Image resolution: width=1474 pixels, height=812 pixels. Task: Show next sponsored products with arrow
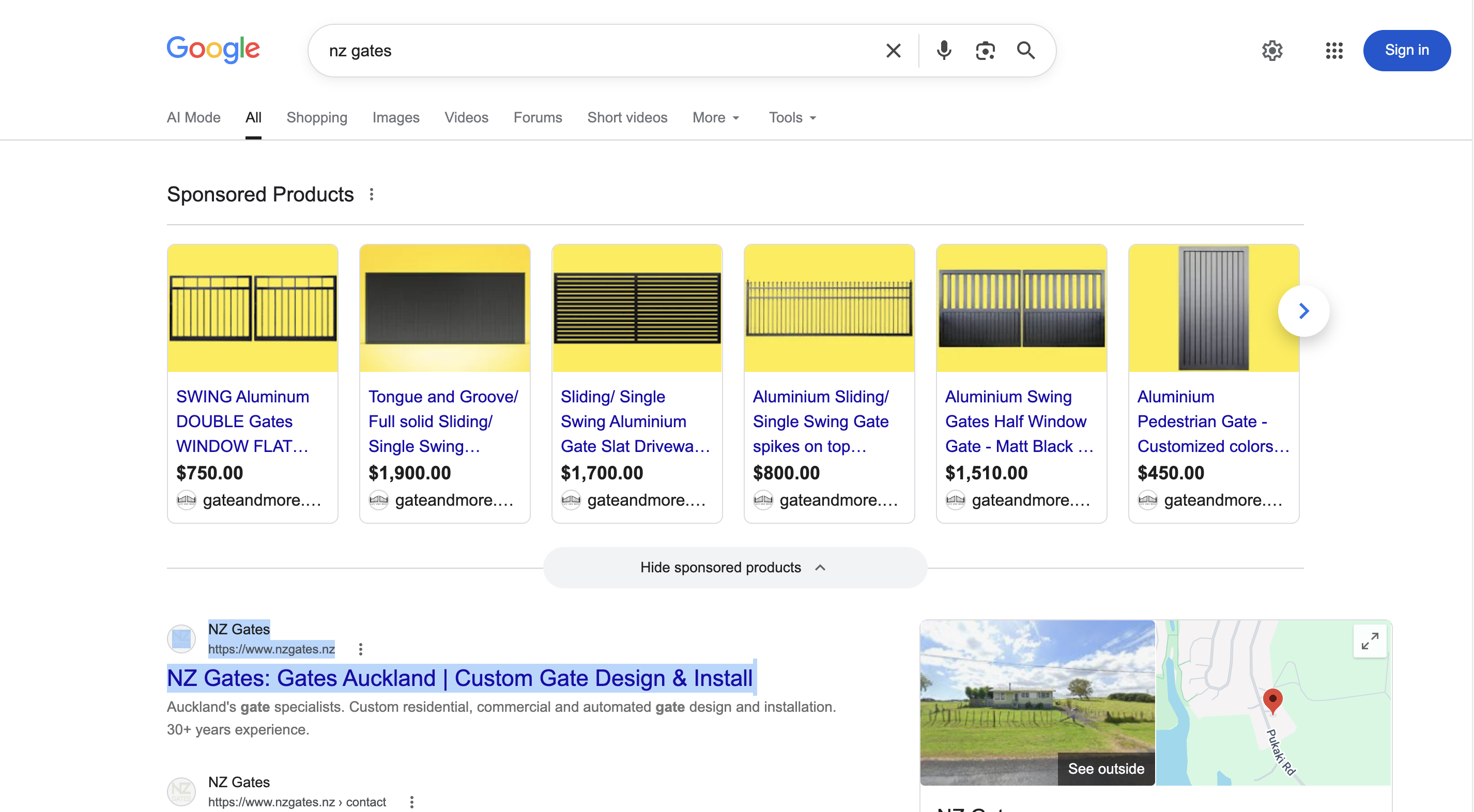pyautogui.click(x=1303, y=310)
